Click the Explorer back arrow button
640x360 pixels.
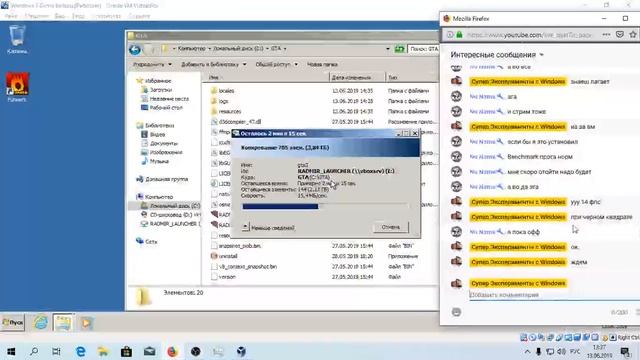tap(135, 49)
